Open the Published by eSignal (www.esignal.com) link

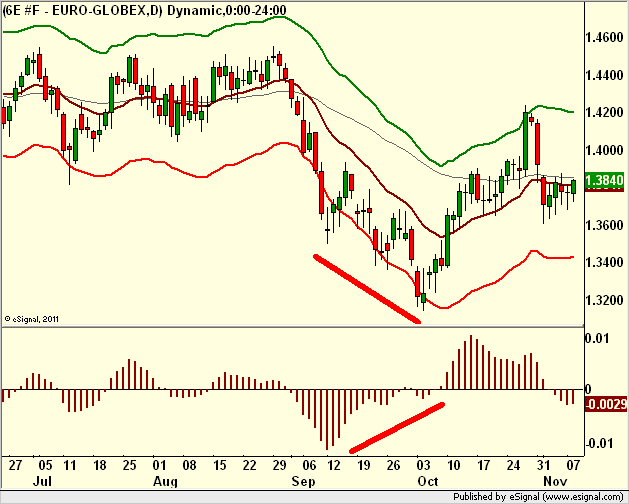(x=538, y=497)
